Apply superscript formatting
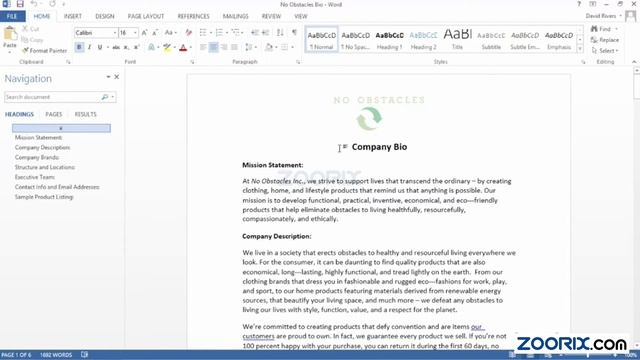This screenshot has height=360, width=640. point(137,47)
